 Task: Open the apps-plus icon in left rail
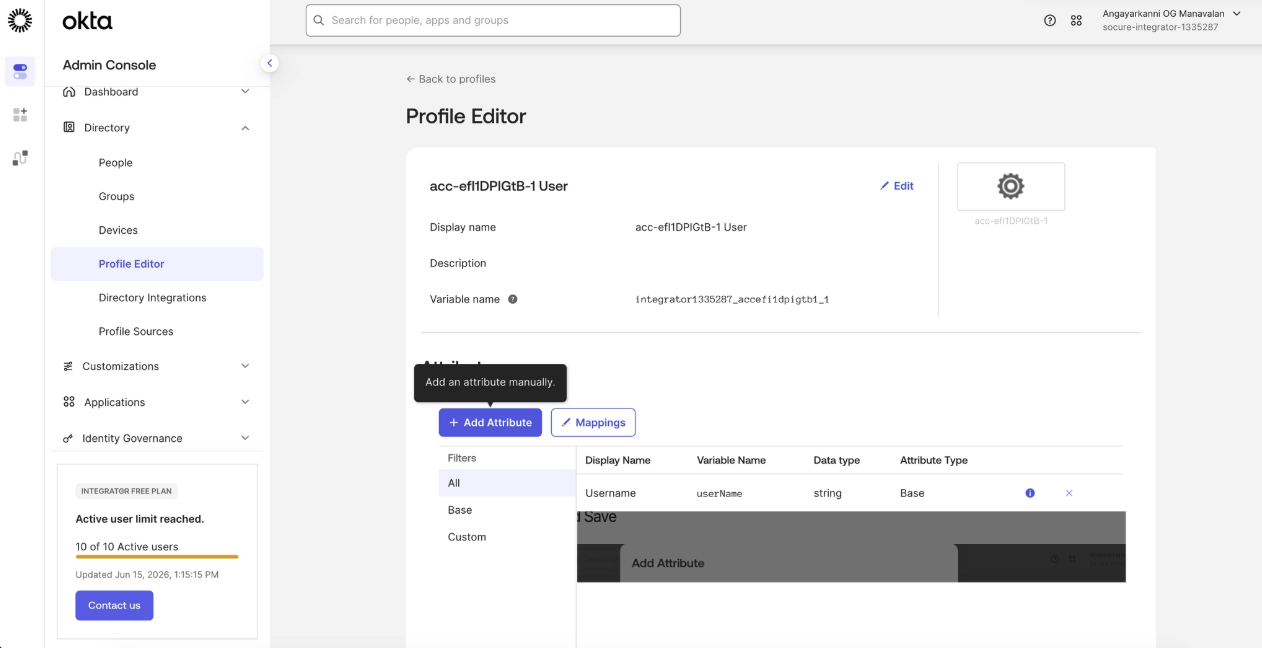[x=20, y=115]
